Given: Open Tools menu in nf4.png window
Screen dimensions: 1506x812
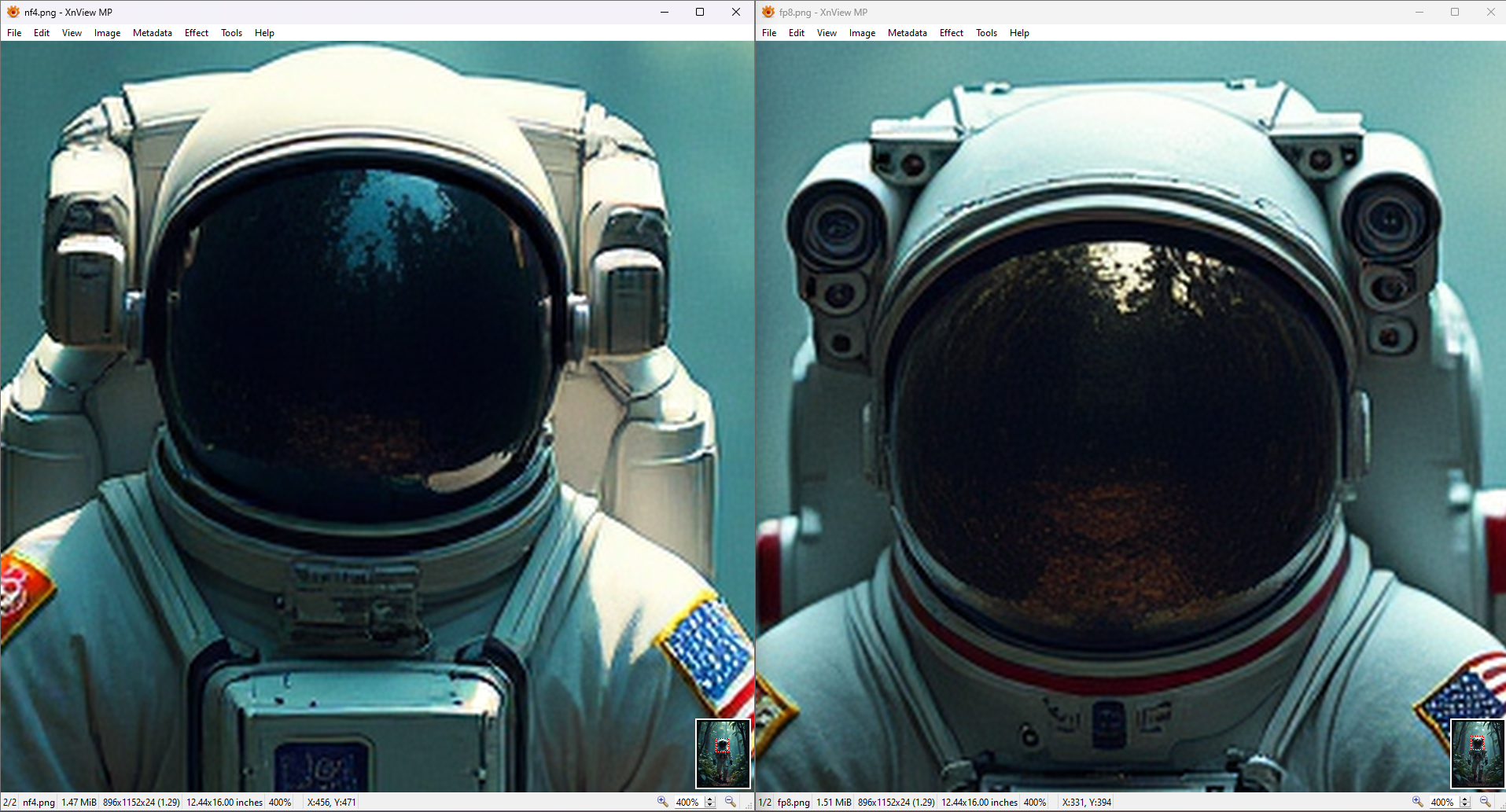Looking at the screenshot, I should (x=231, y=33).
